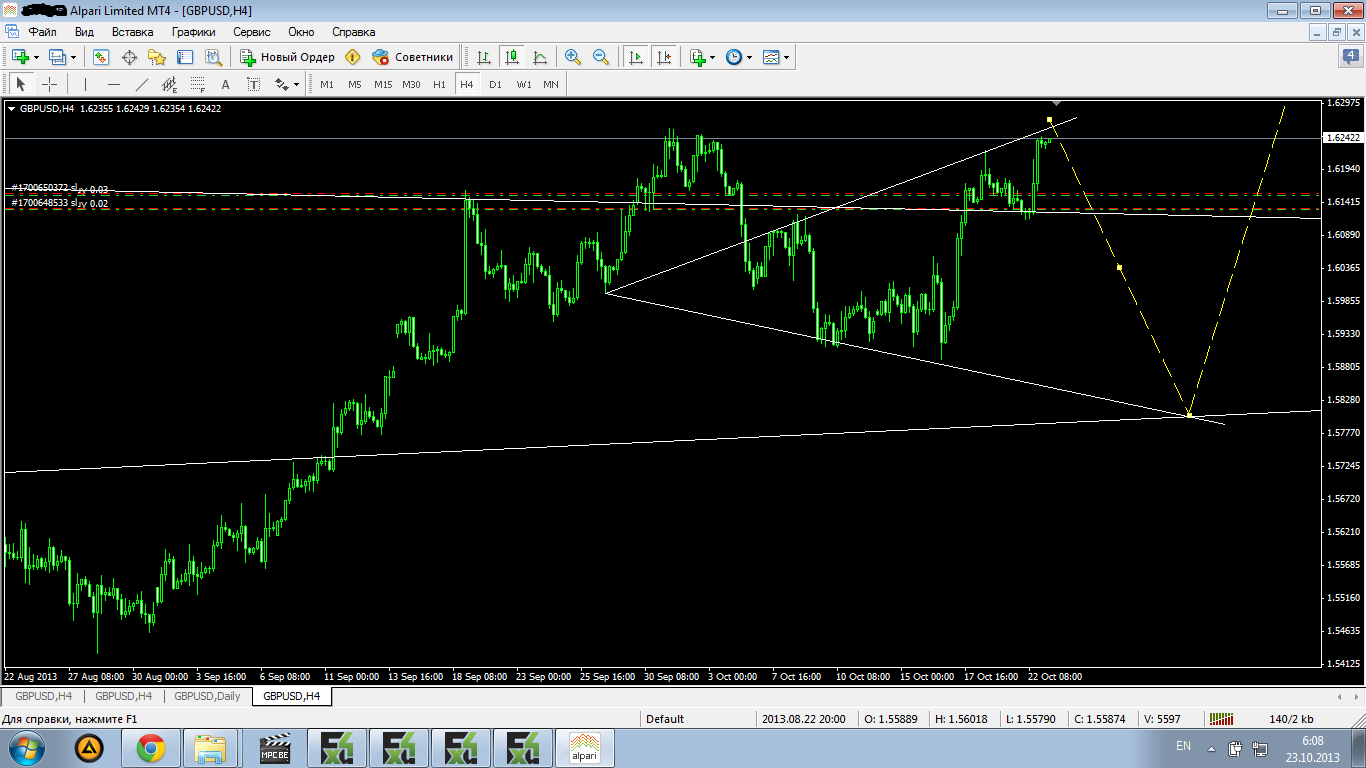Set timeframe to M15
1366x768 pixels.
point(383,84)
